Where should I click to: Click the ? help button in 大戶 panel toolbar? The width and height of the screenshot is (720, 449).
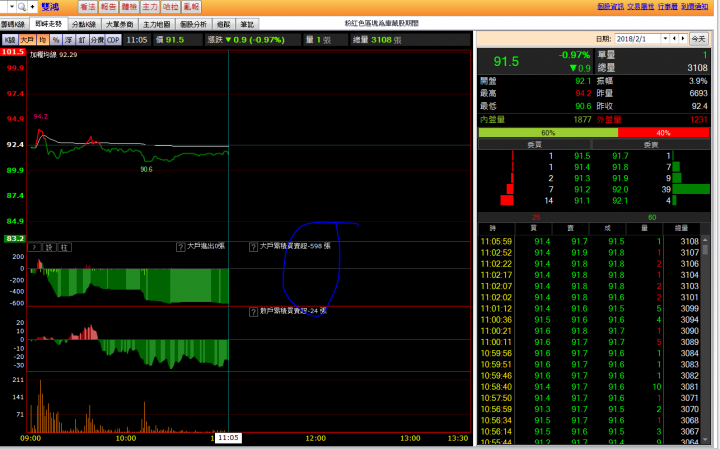click(x=34, y=247)
